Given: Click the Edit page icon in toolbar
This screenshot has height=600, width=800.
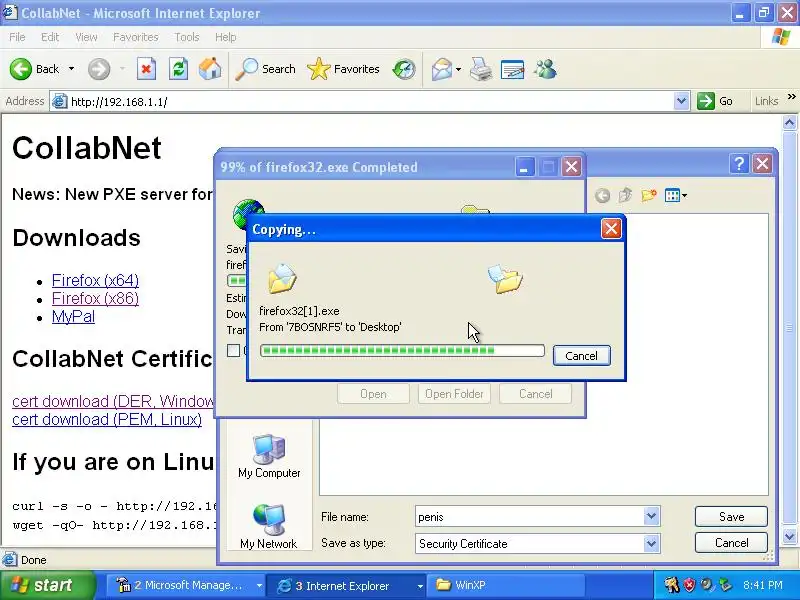Looking at the screenshot, I should [513, 69].
